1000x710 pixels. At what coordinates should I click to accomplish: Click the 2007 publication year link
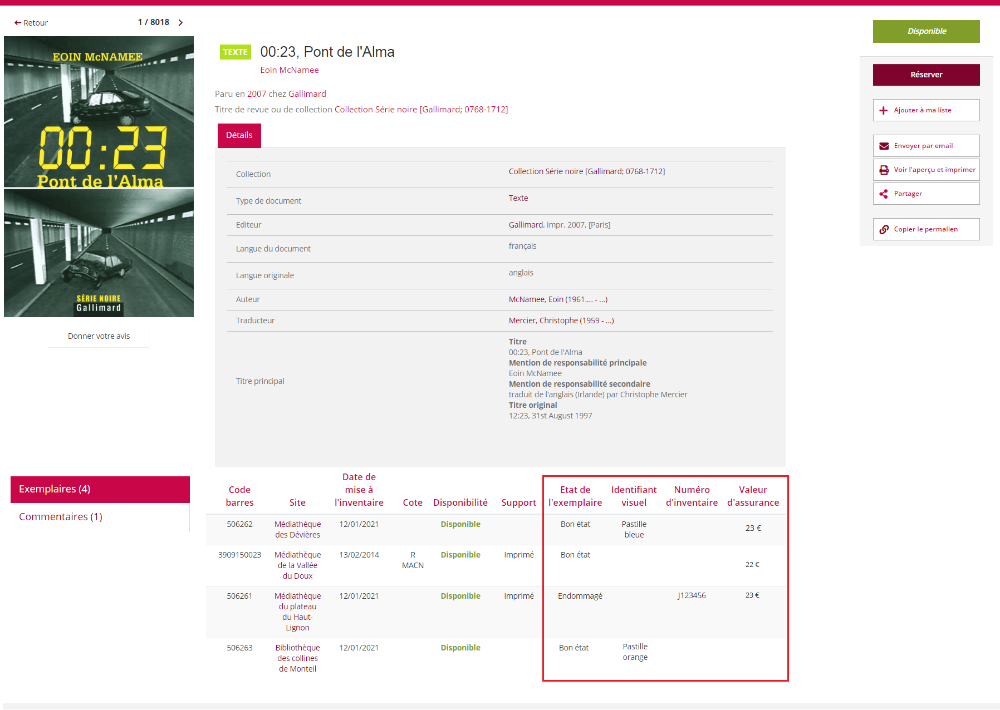(256, 94)
